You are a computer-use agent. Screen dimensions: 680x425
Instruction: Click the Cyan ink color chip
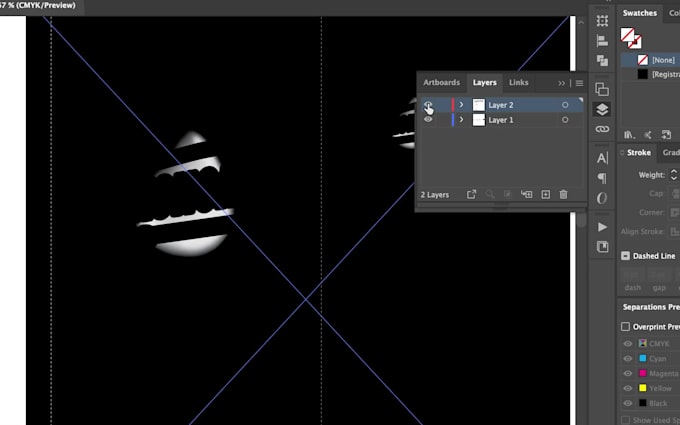coord(643,359)
